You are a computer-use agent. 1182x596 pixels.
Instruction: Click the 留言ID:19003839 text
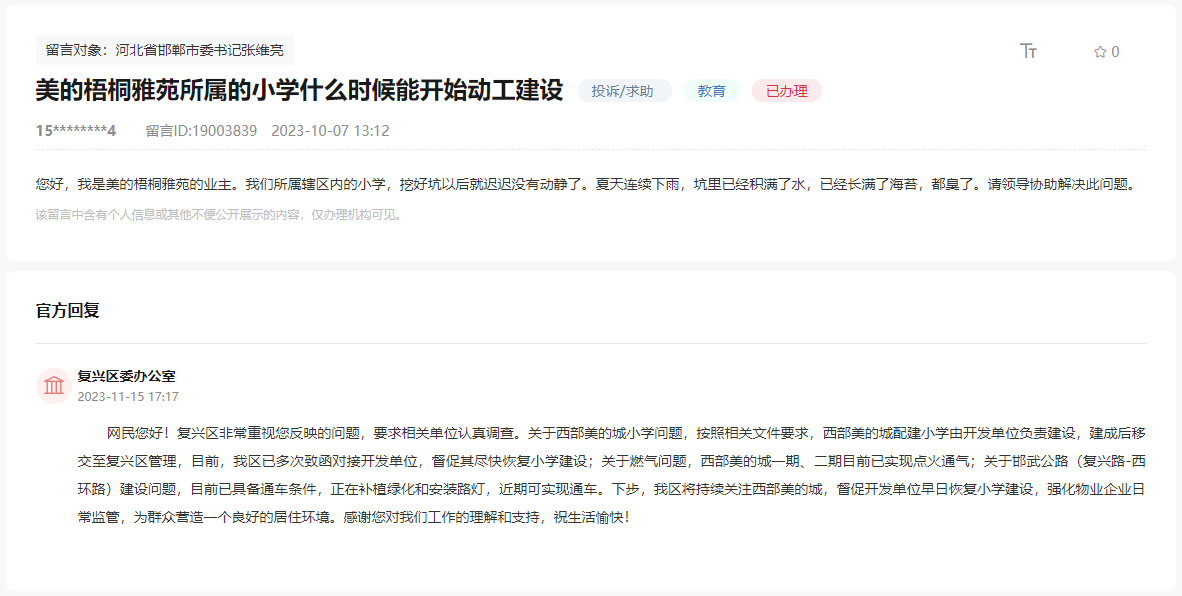[201, 131]
